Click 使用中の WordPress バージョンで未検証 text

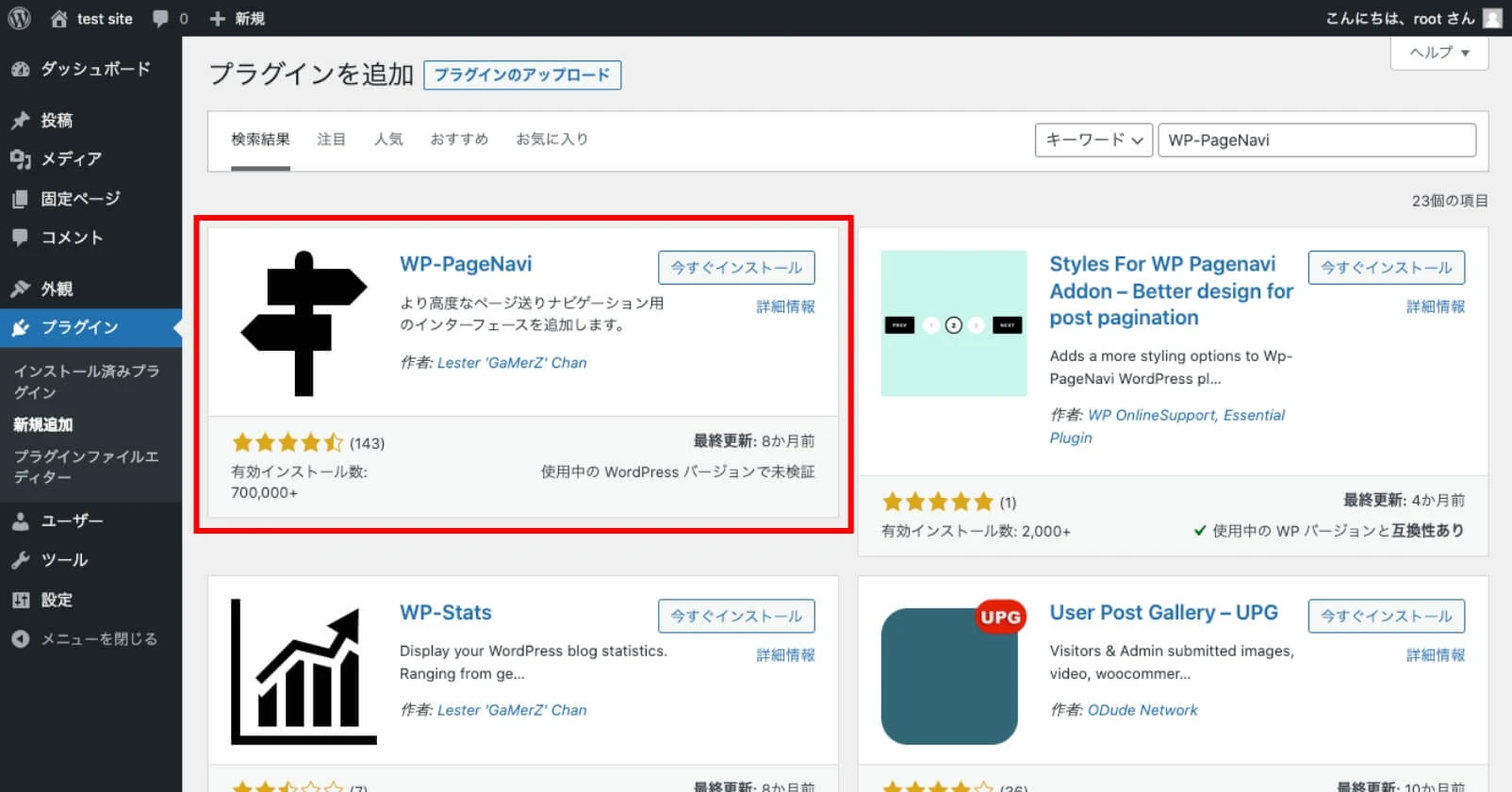pos(678,471)
